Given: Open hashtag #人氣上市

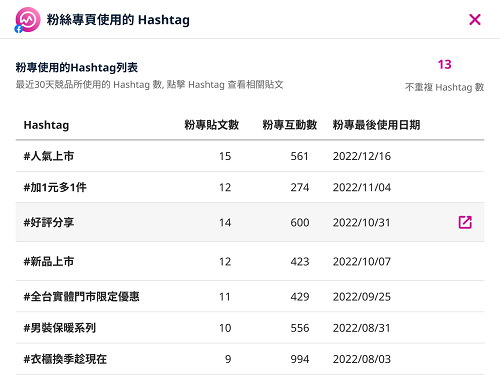Looking at the screenshot, I should click(49, 156).
